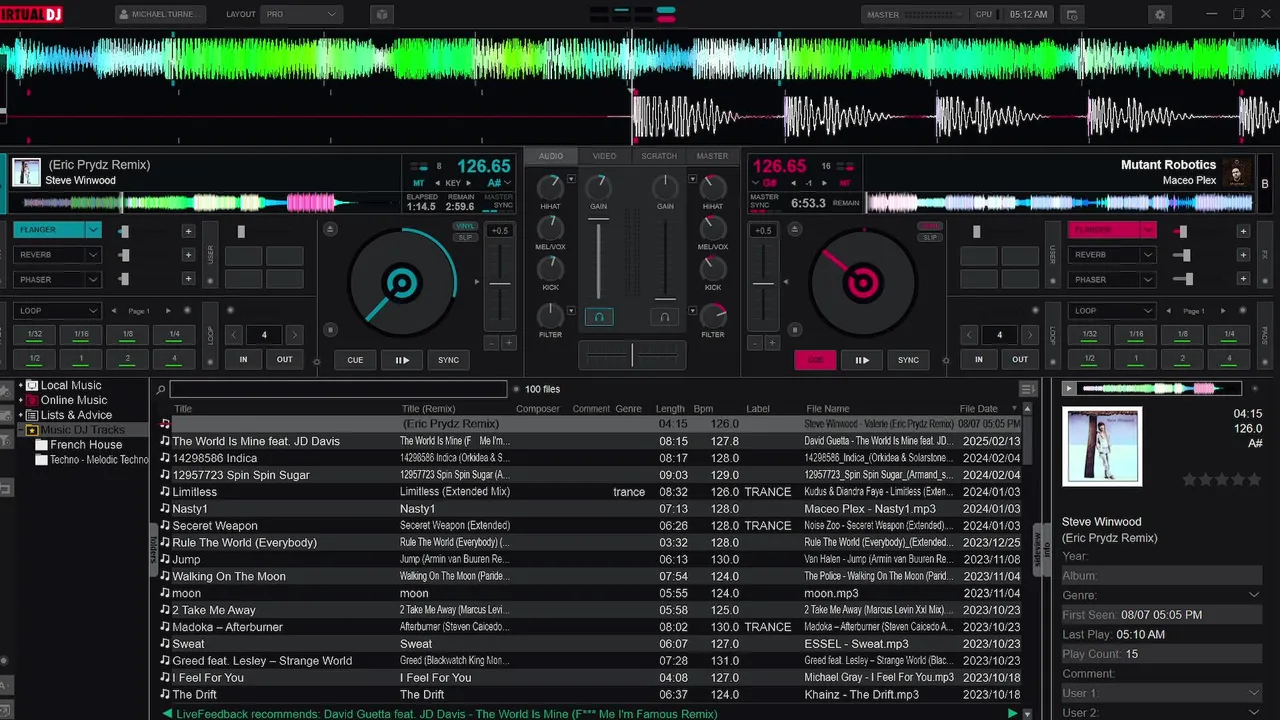The height and width of the screenshot is (720, 1280).
Task: Click the stop button below the right jog wheel
Action: [795, 330]
